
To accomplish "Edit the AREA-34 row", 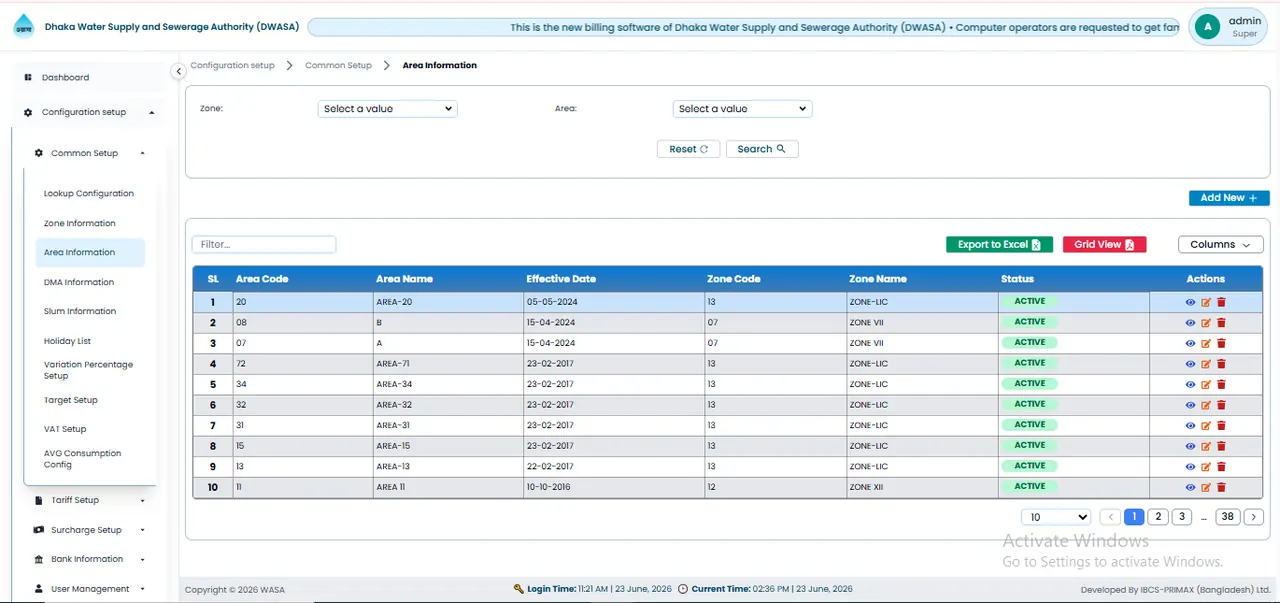I will tap(1206, 384).
